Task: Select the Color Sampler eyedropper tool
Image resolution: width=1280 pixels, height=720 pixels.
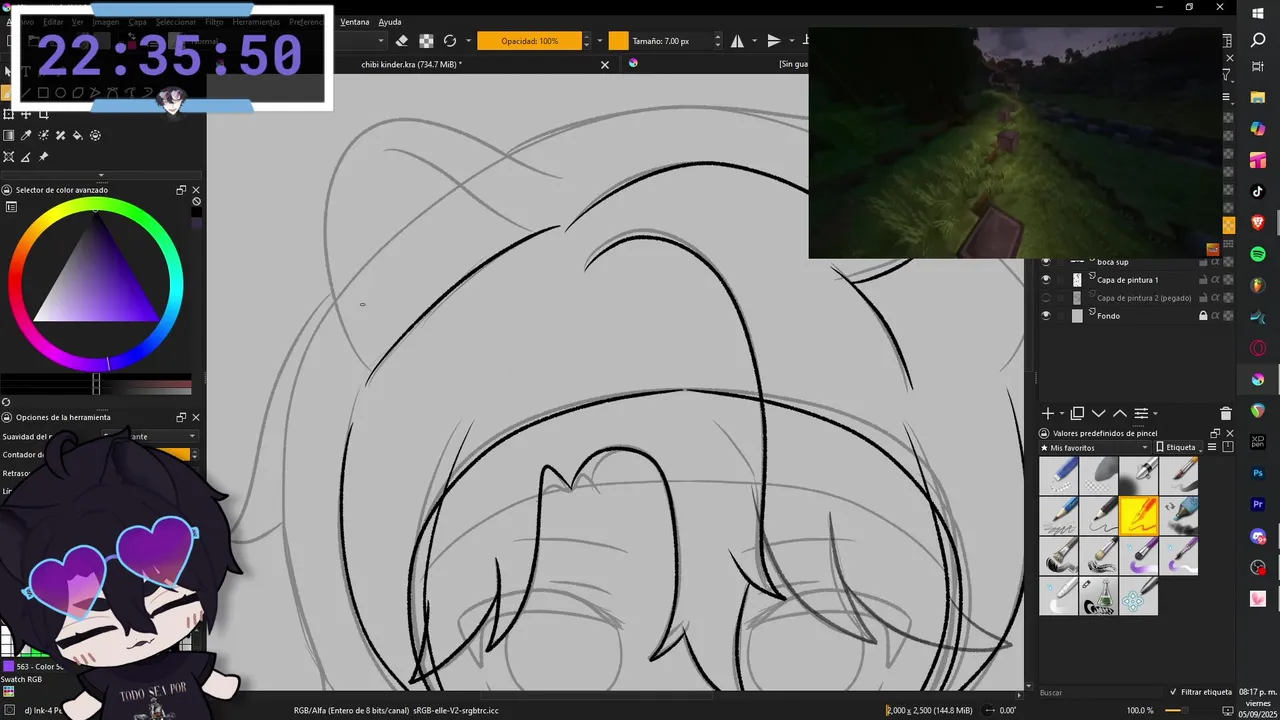Action: coord(26,135)
